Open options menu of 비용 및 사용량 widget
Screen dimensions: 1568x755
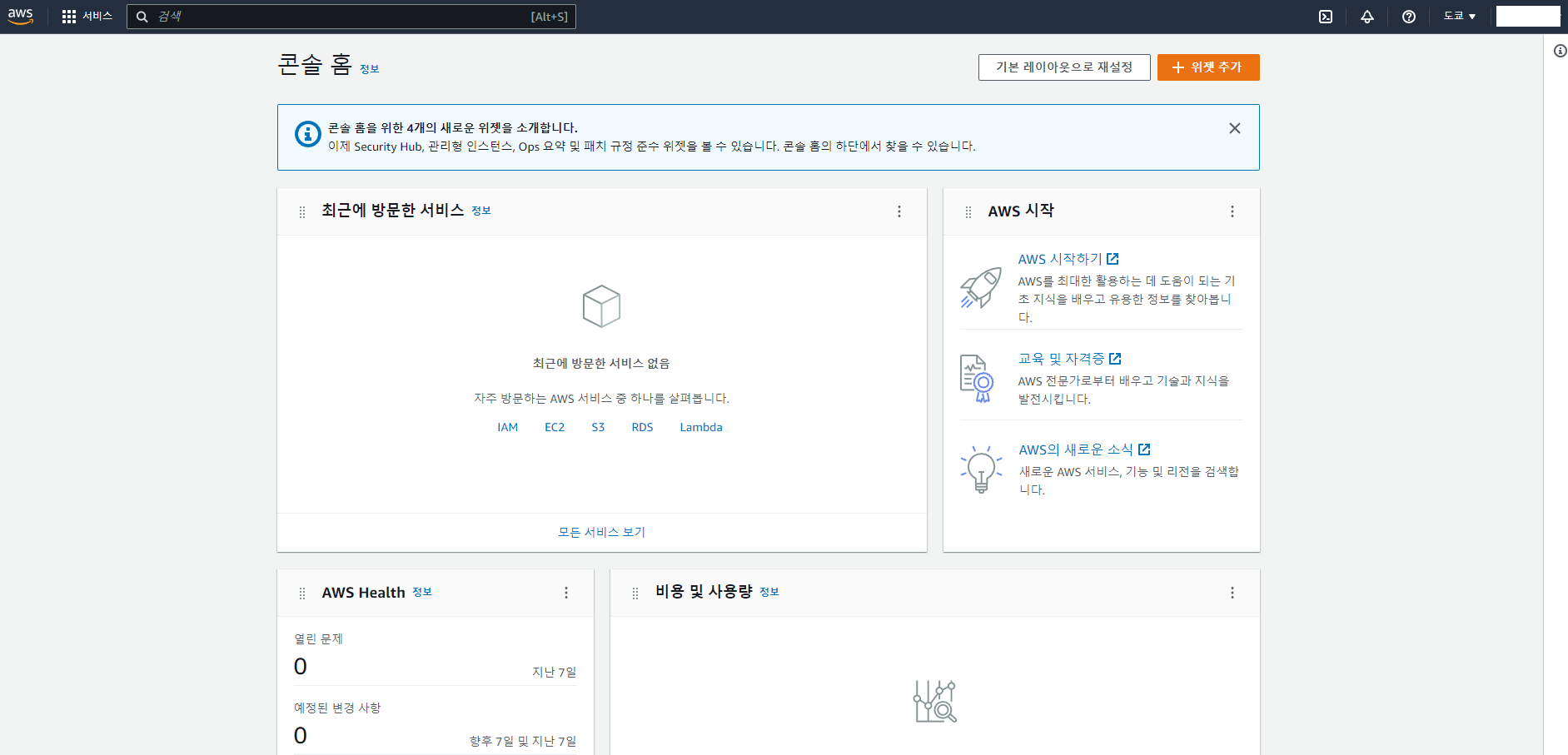(1232, 593)
